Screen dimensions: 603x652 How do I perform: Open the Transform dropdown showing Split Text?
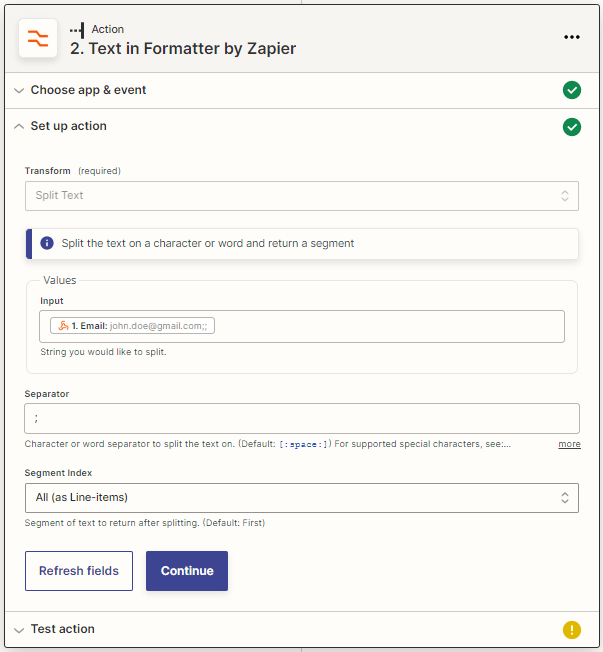click(302, 195)
